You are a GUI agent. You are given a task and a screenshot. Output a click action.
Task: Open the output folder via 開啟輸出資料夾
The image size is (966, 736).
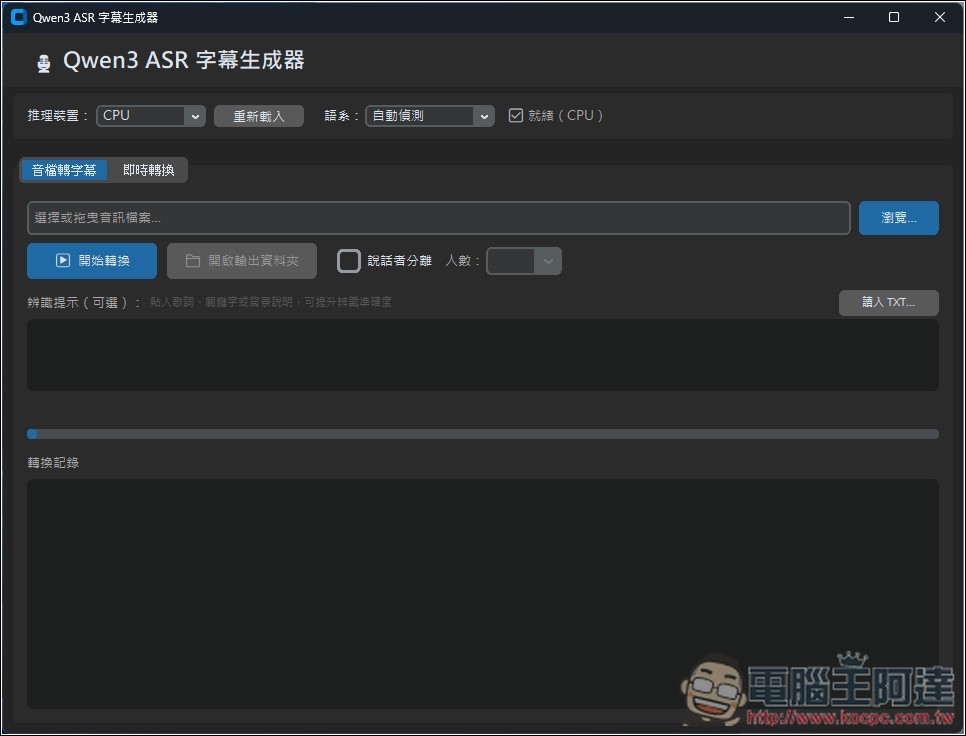[242, 260]
